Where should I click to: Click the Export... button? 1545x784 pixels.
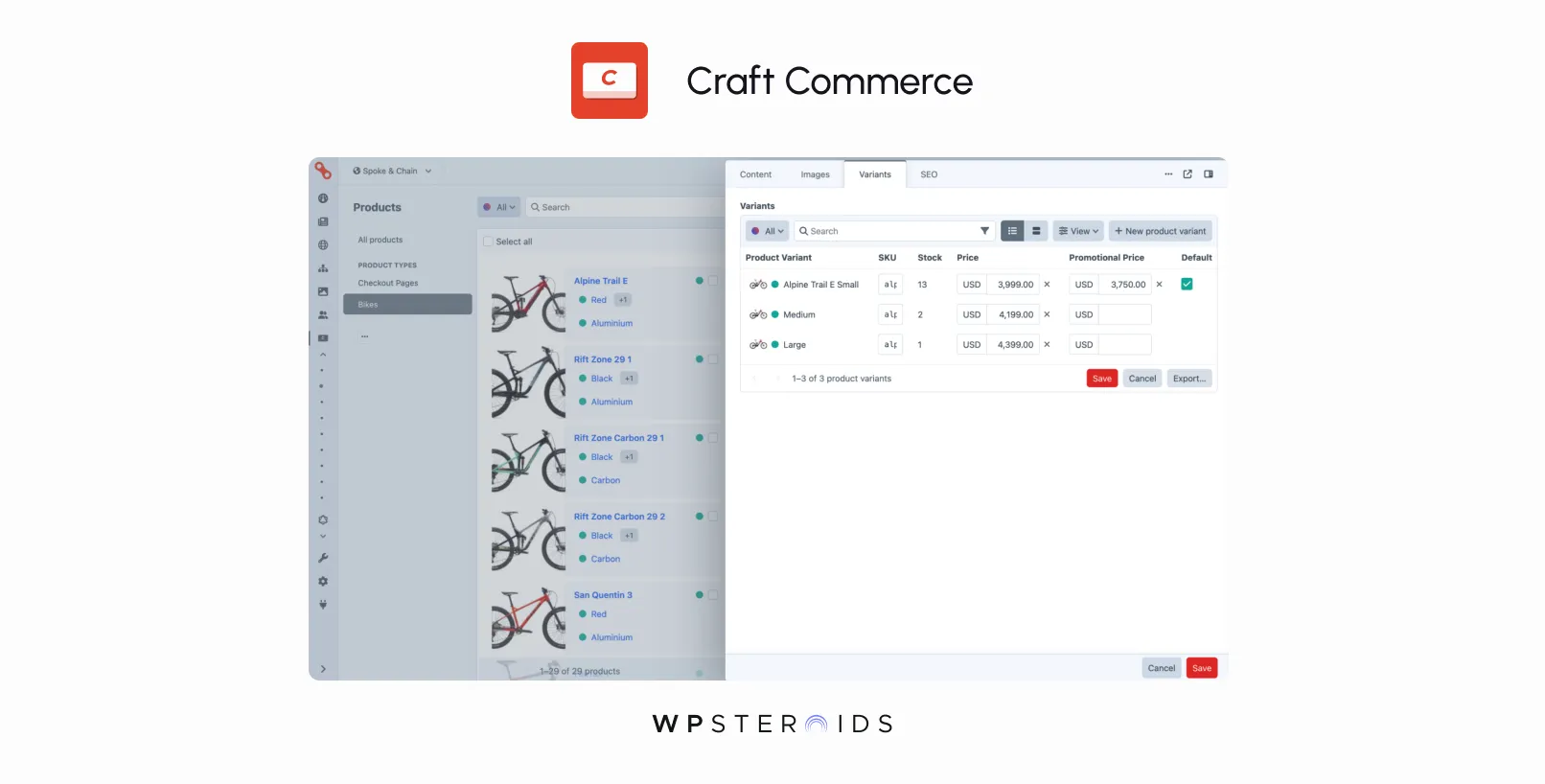coord(1189,379)
